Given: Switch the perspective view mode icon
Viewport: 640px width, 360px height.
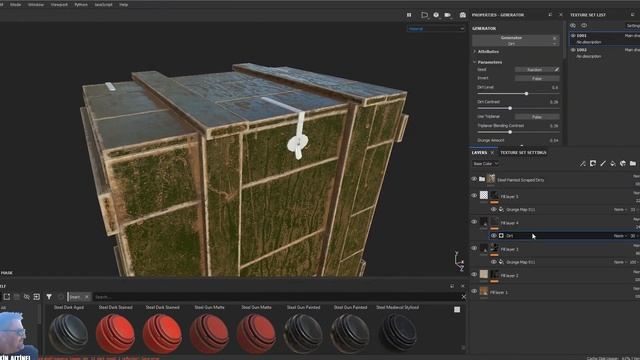Looking at the screenshot, I should [424, 15].
